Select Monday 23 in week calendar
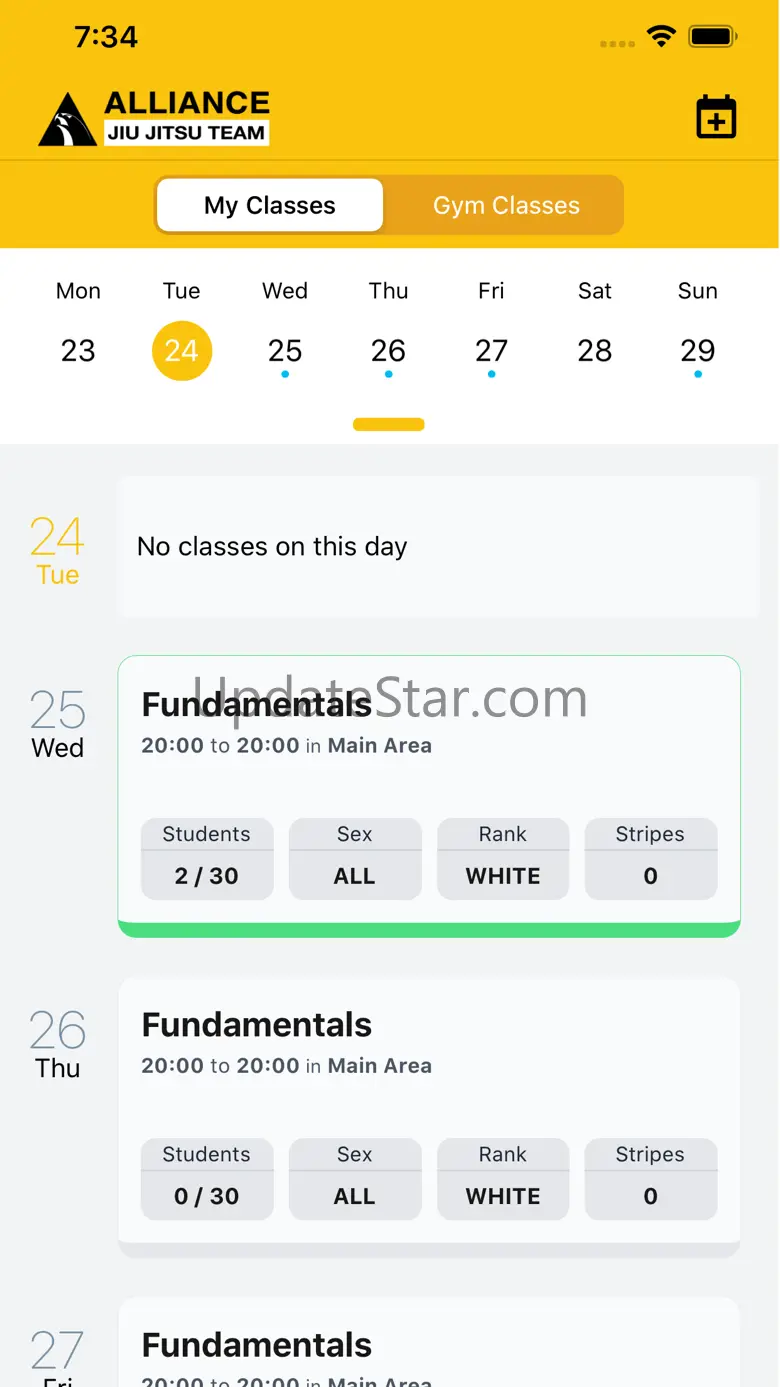The image size is (780, 1387). 78,329
